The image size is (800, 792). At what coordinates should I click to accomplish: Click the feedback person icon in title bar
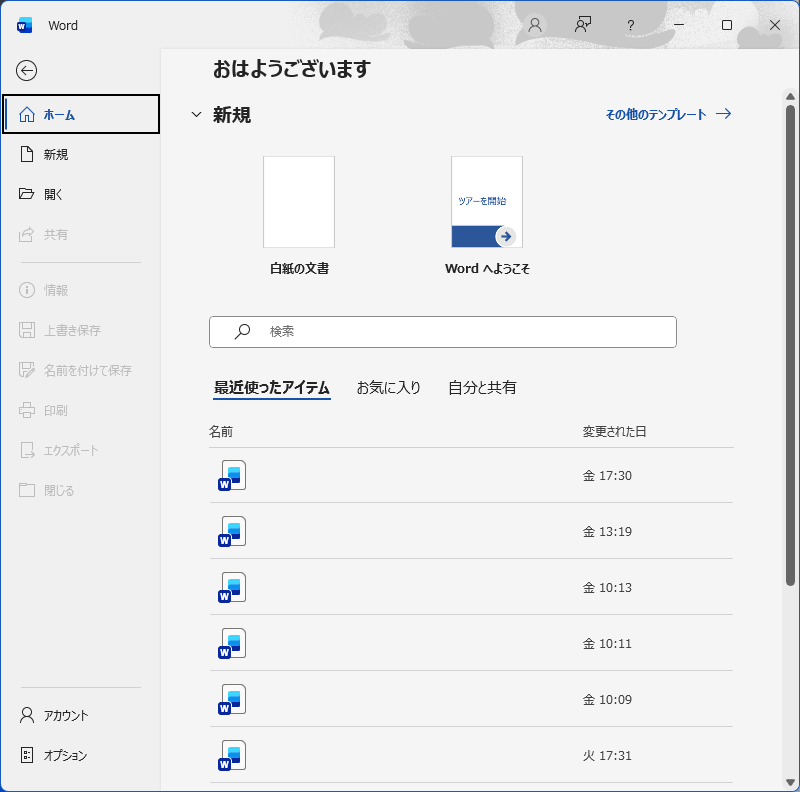coord(583,25)
